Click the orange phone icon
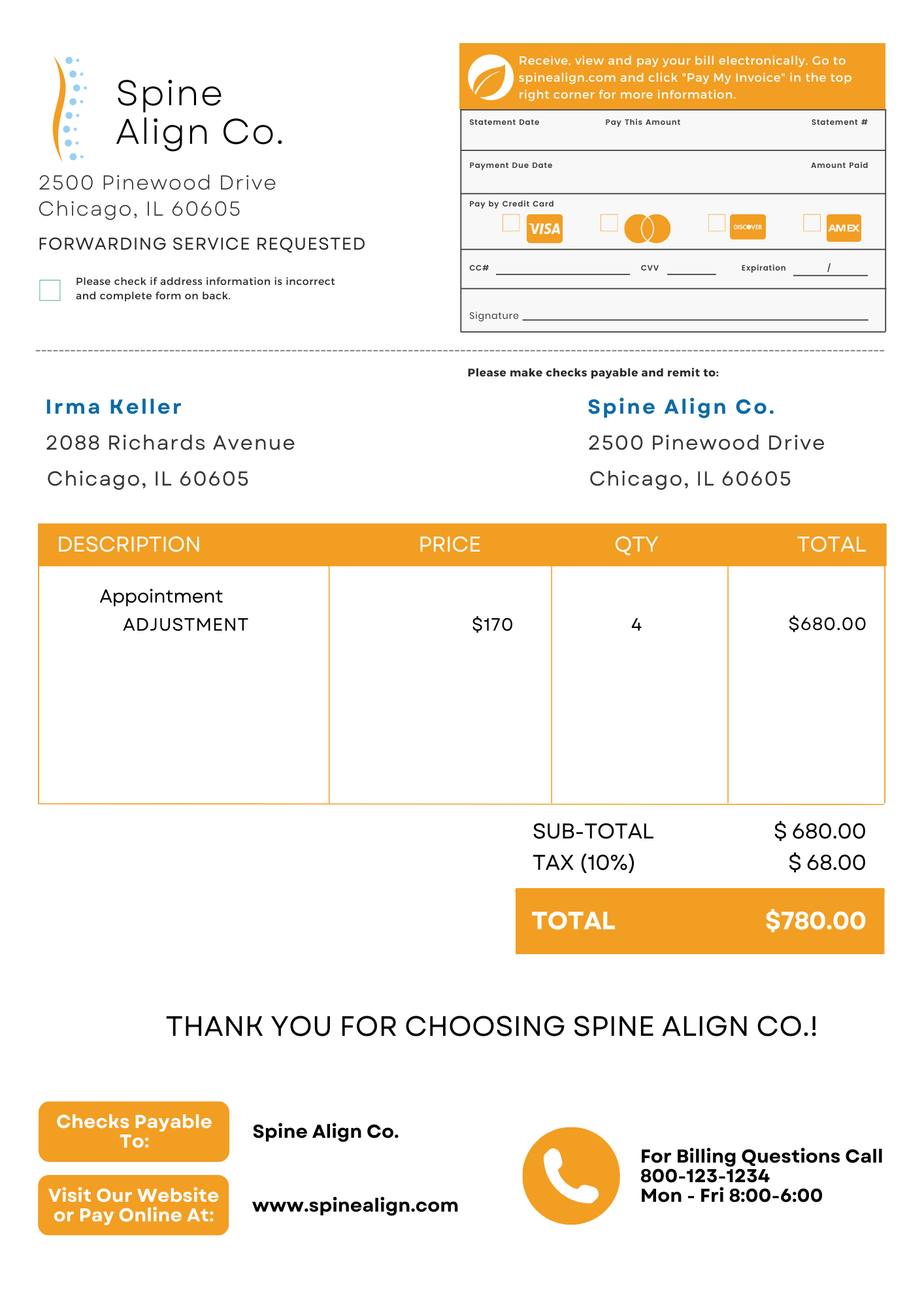Image resolution: width=924 pixels, height=1307 pixels. coord(571,1176)
